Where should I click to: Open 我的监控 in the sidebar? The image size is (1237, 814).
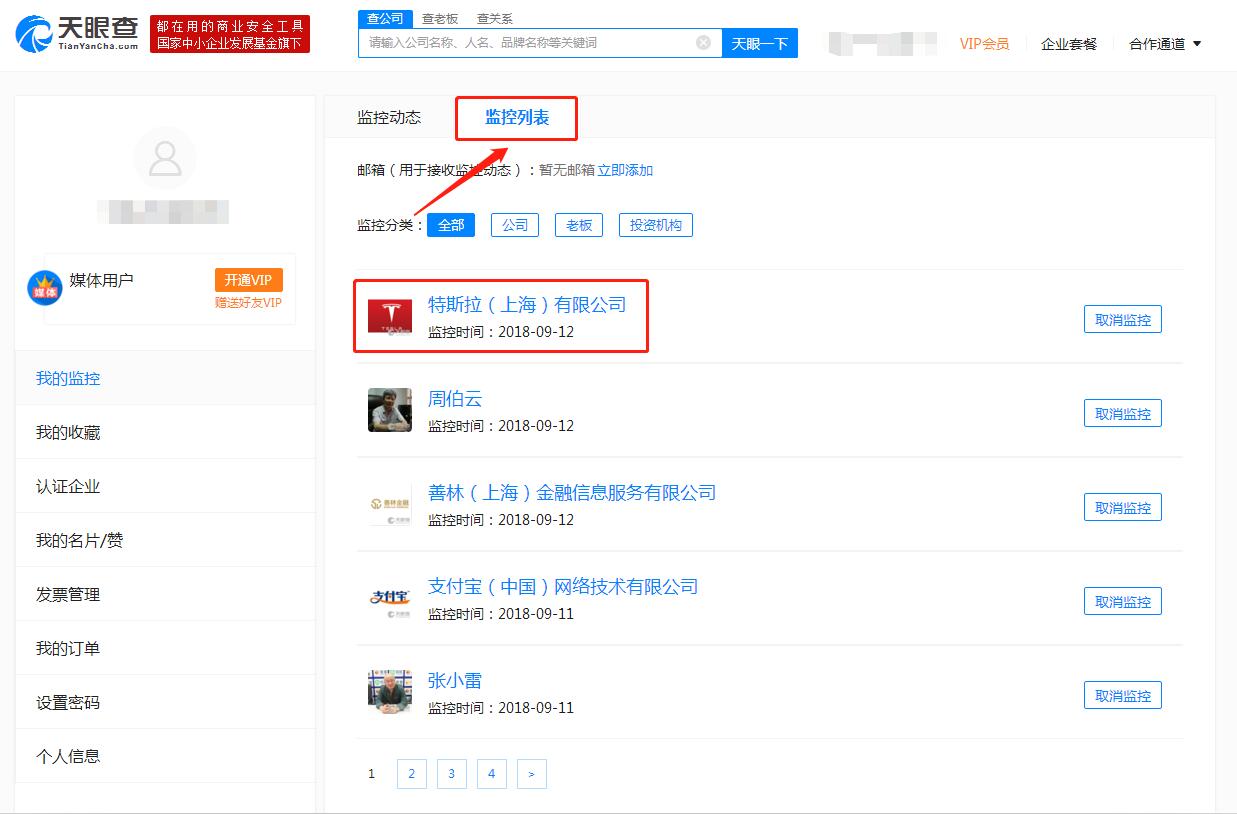click(165, 378)
